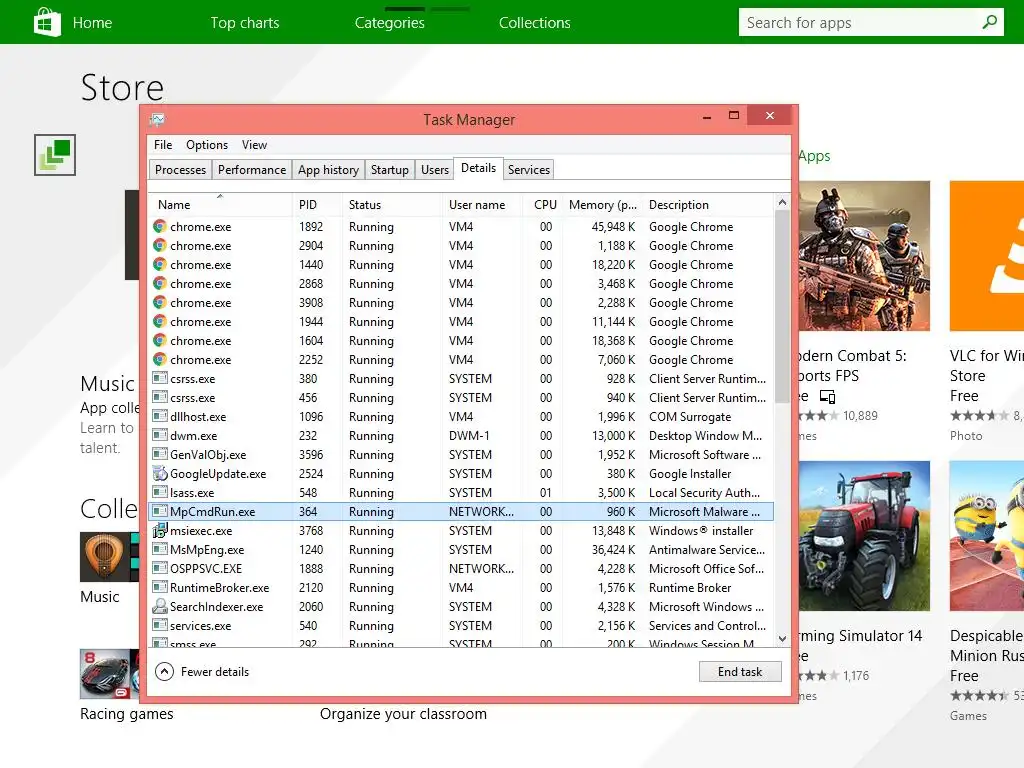
Task: Click the Task Manager title bar icon
Action: (x=157, y=120)
